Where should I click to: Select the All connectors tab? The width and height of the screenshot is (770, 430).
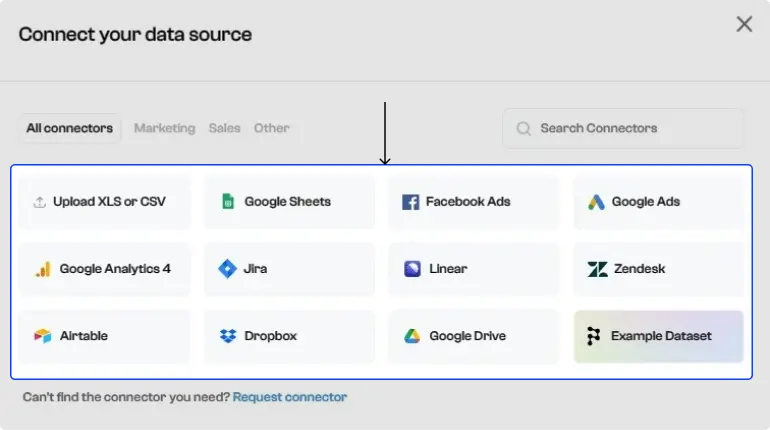pos(69,128)
